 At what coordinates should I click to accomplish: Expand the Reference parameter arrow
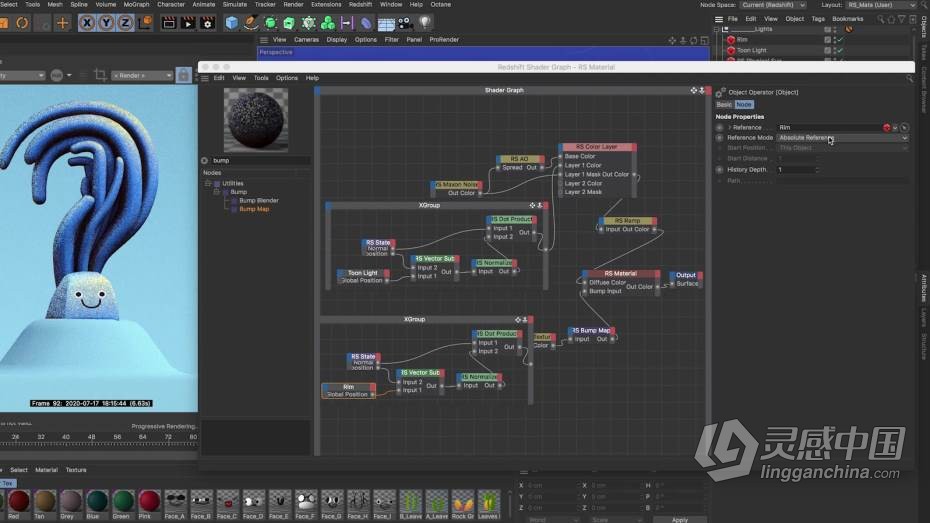(x=730, y=127)
